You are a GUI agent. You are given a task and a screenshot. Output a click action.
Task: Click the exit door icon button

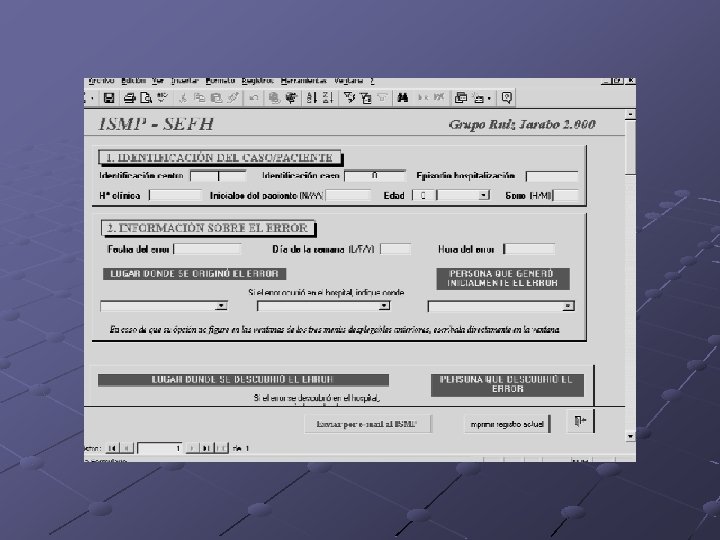[x=580, y=421]
